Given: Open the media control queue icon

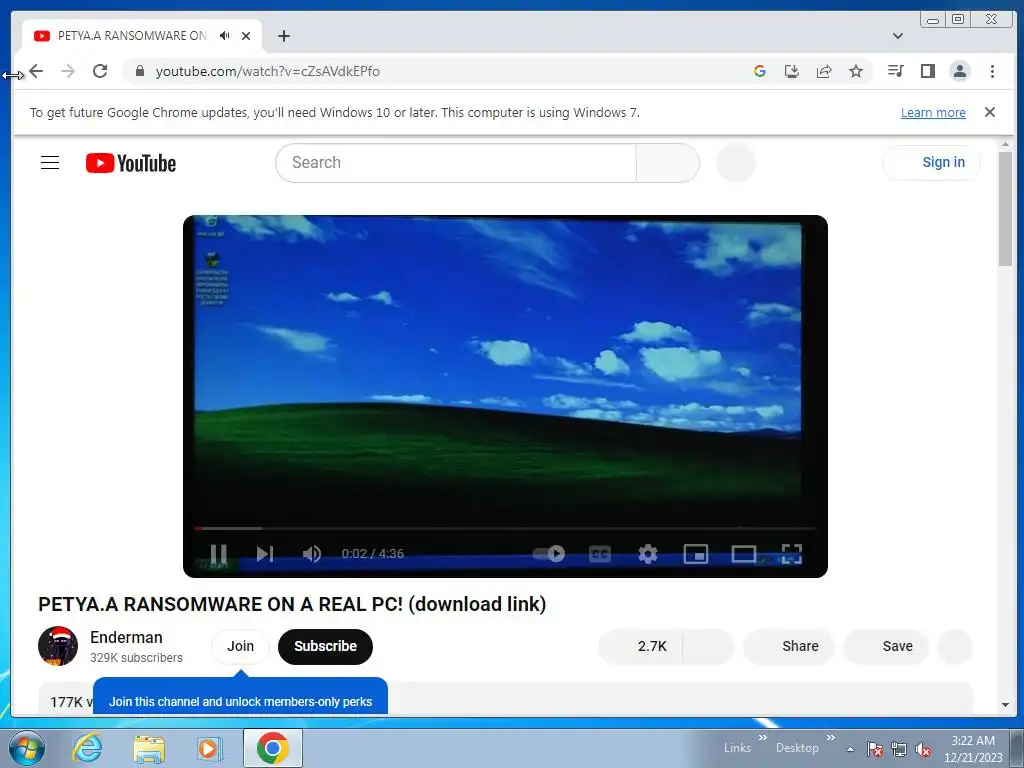Looking at the screenshot, I should (x=895, y=71).
